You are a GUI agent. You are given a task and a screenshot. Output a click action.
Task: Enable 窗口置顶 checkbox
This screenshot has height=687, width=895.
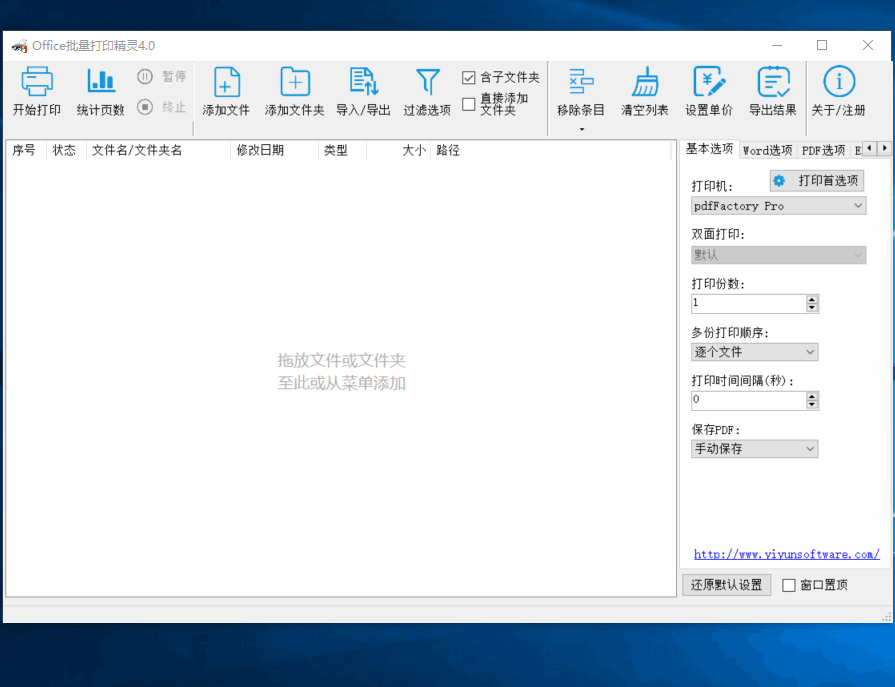[x=789, y=585]
